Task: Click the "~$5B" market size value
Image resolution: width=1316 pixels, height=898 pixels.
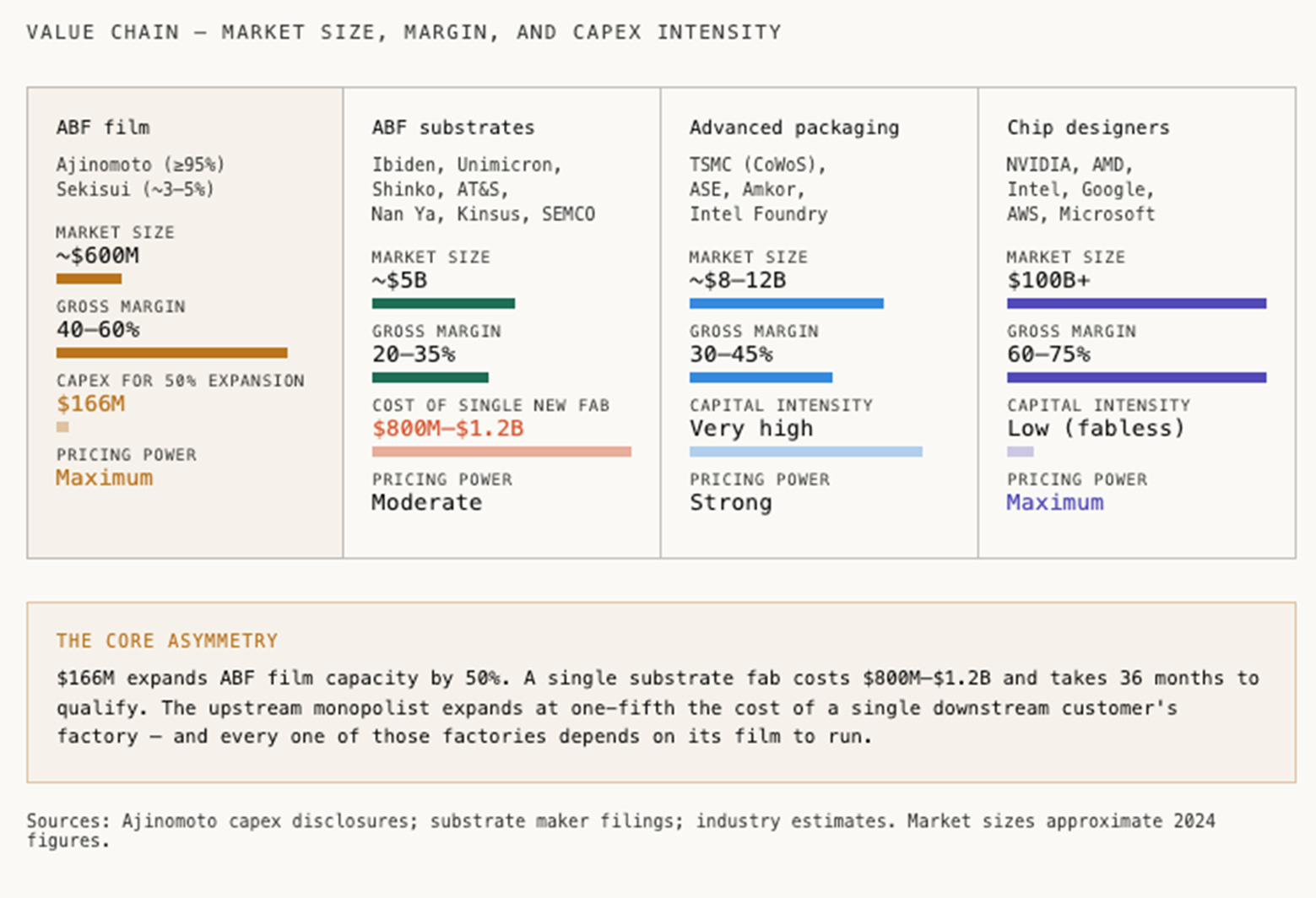Action: [x=399, y=280]
